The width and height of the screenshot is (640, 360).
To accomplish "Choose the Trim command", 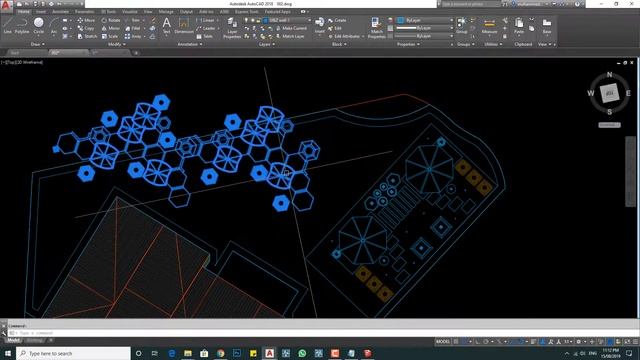I will coord(132,20).
